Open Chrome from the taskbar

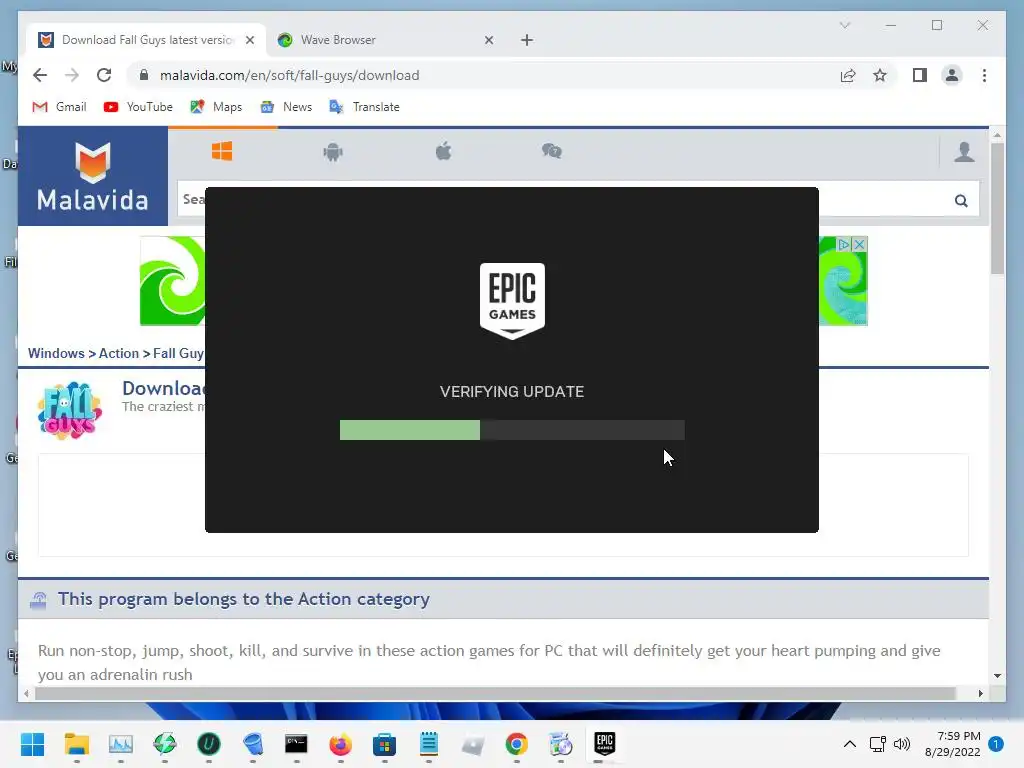pos(517,744)
